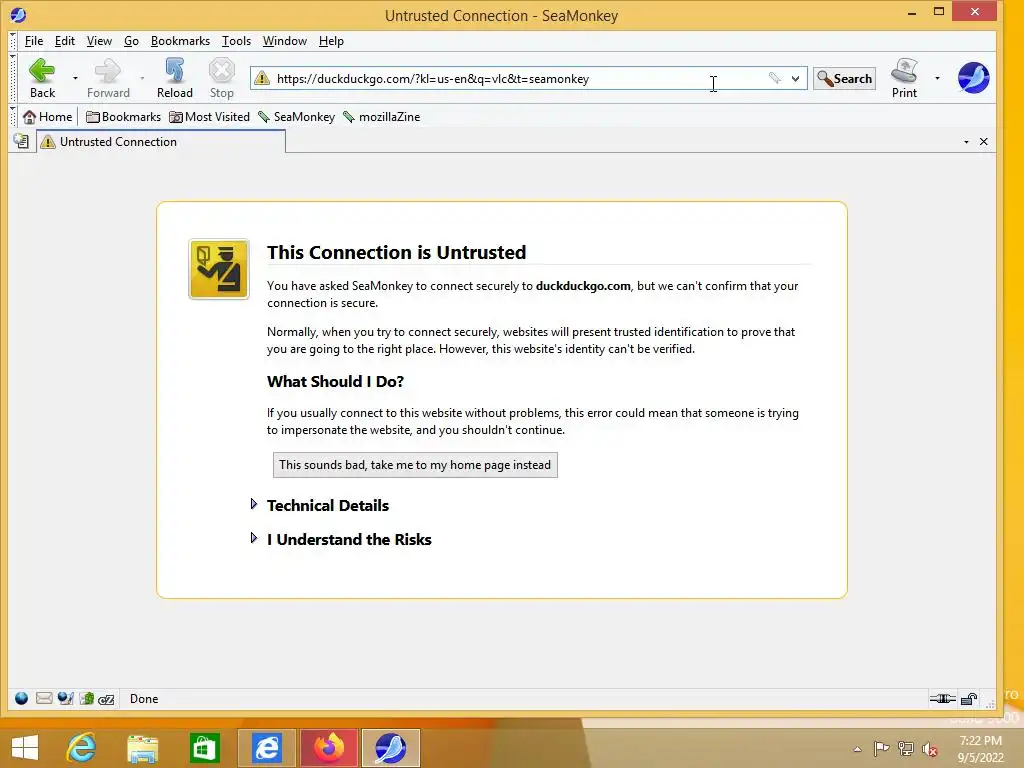The width and height of the screenshot is (1024, 768).
Task: Click the SeaMonkey taskbar button
Action: pos(391,748)
